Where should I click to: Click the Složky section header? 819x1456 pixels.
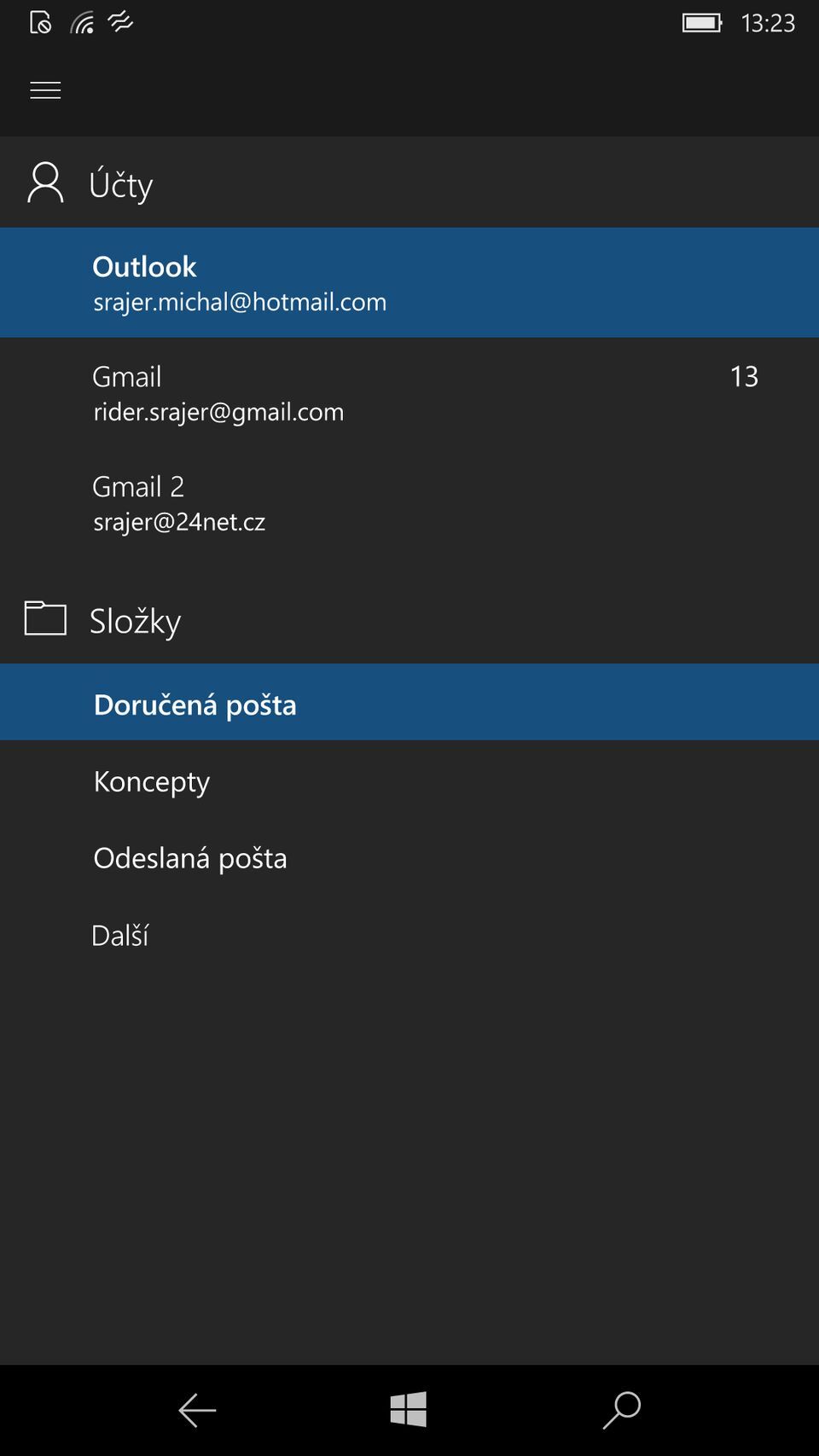135,619
